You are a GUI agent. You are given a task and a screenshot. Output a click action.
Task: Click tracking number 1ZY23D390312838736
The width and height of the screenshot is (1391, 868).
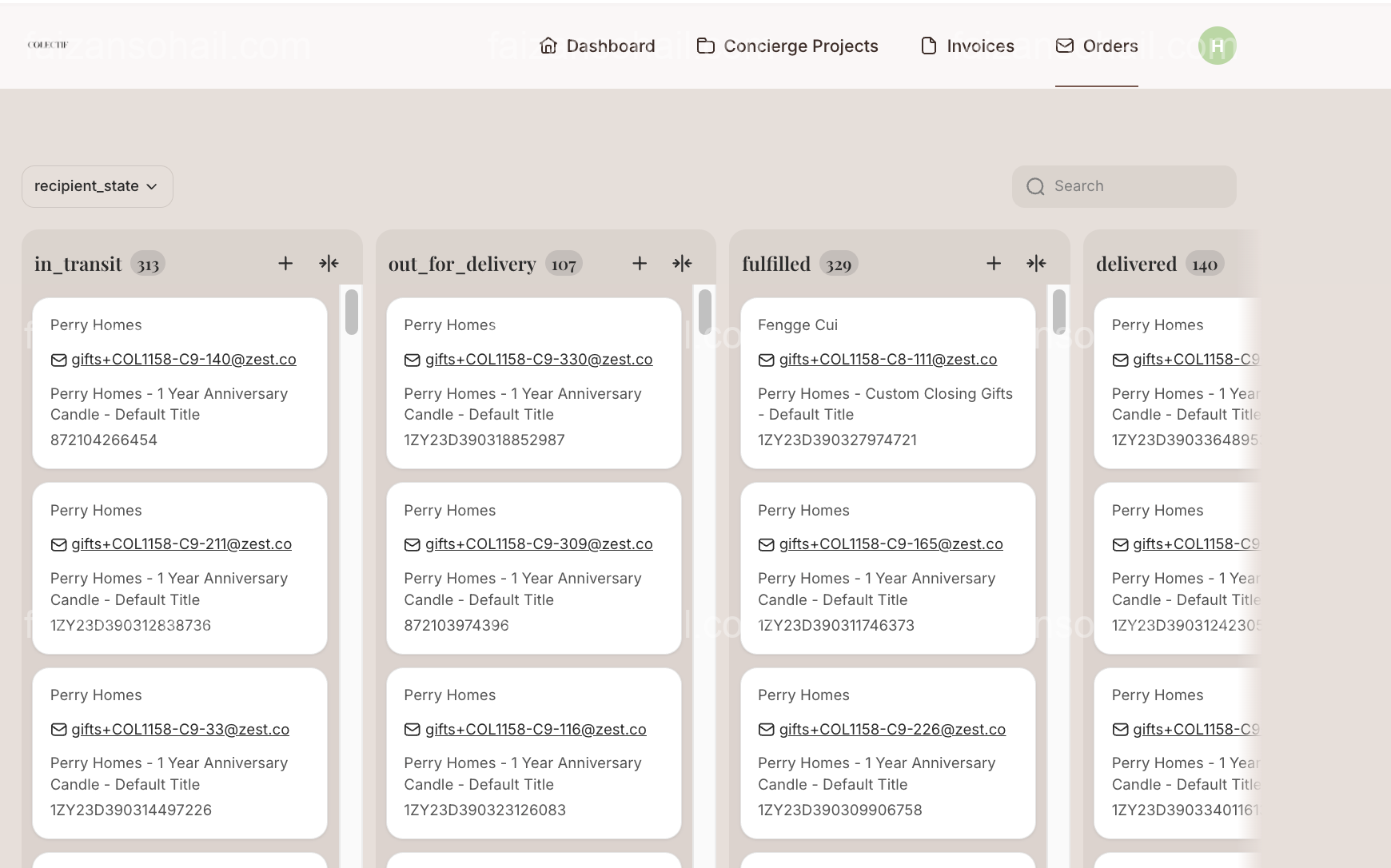(x=131, y=626)
